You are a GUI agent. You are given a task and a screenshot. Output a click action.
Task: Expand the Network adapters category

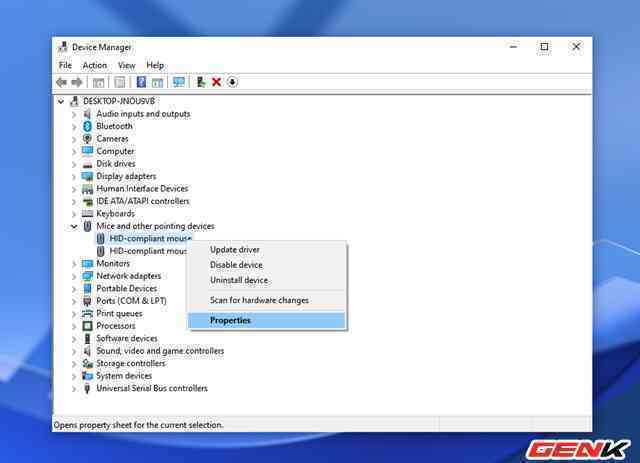click(x=74, y=276)
